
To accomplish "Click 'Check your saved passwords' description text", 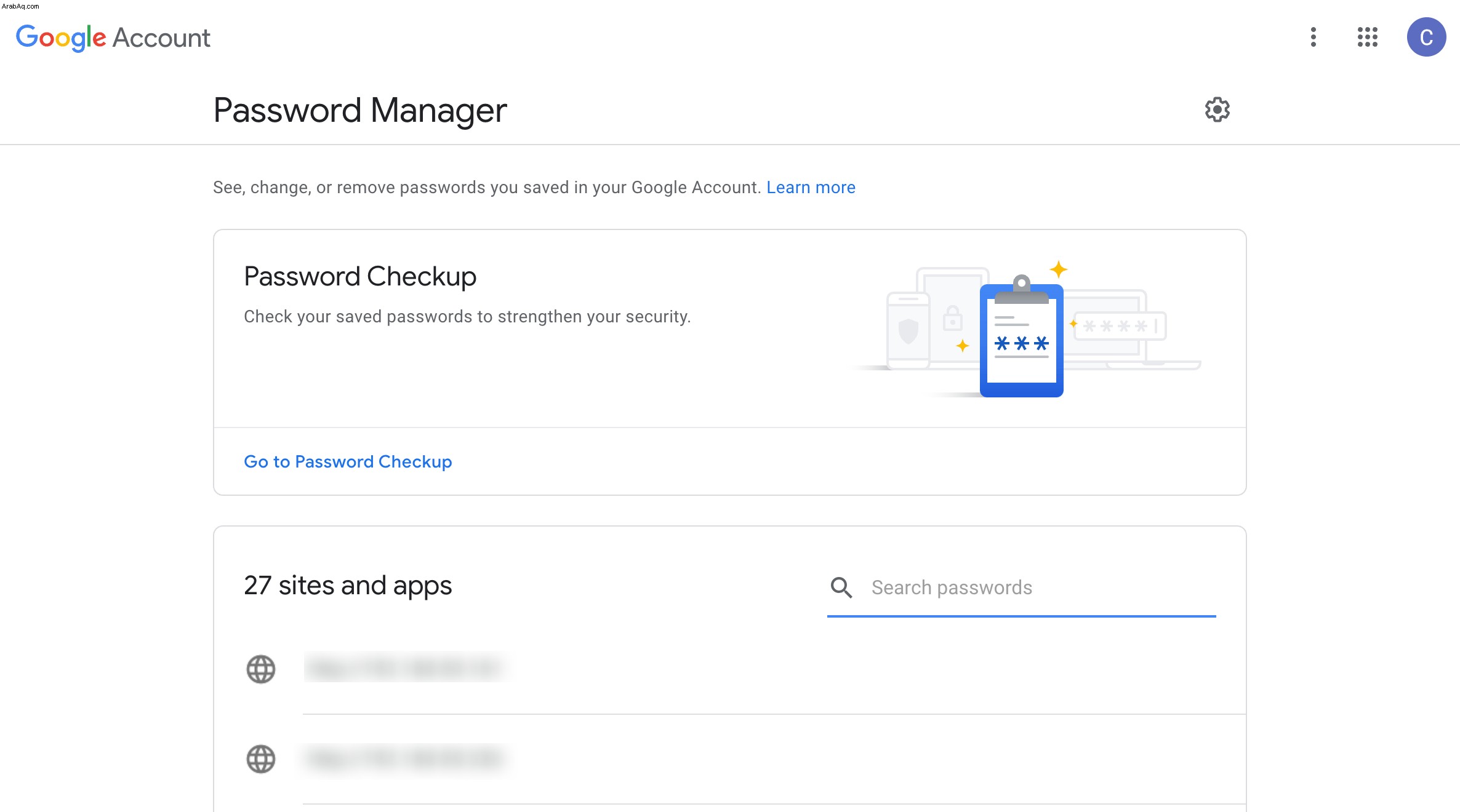I will [x=467, y=316].
